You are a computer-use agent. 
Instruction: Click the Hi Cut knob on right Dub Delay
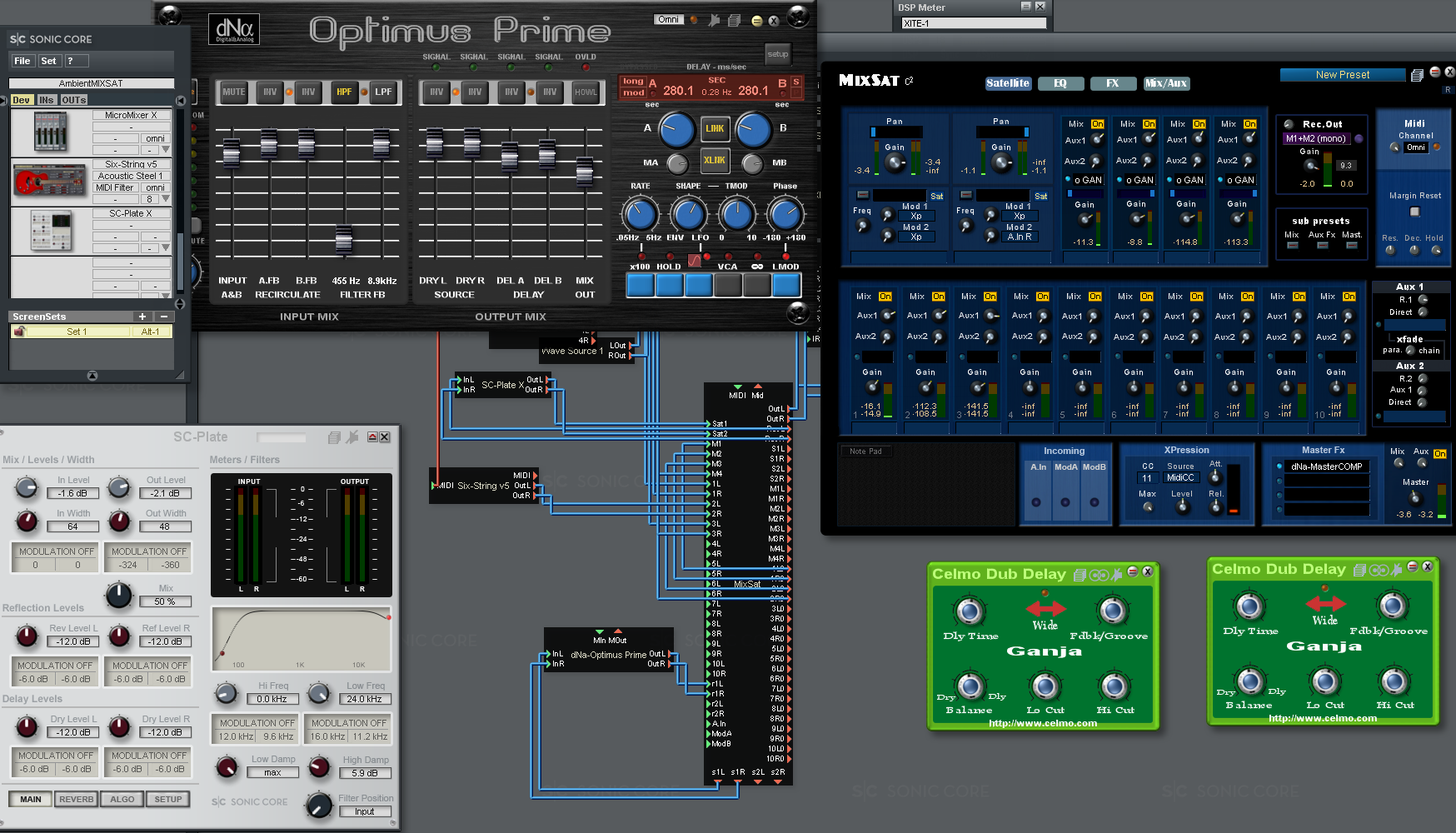[1394, 681]
